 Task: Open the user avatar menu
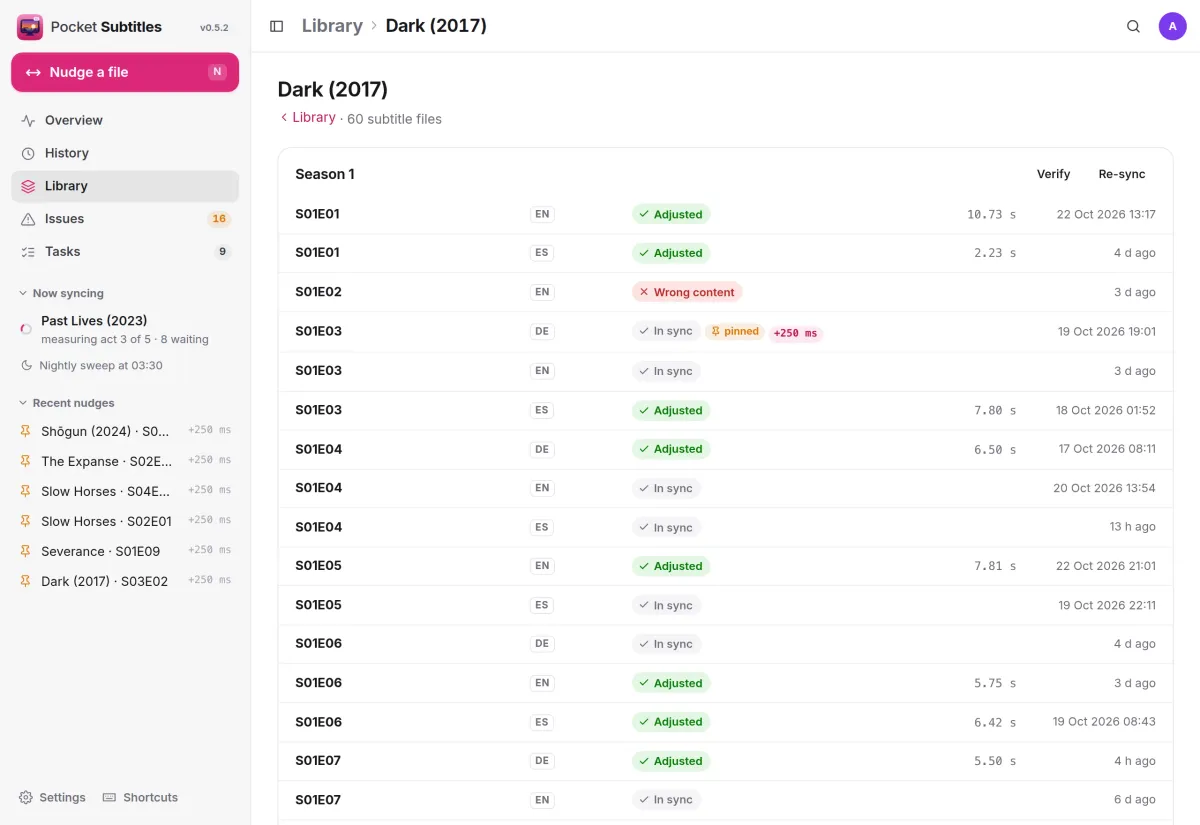click(1172, 26)
